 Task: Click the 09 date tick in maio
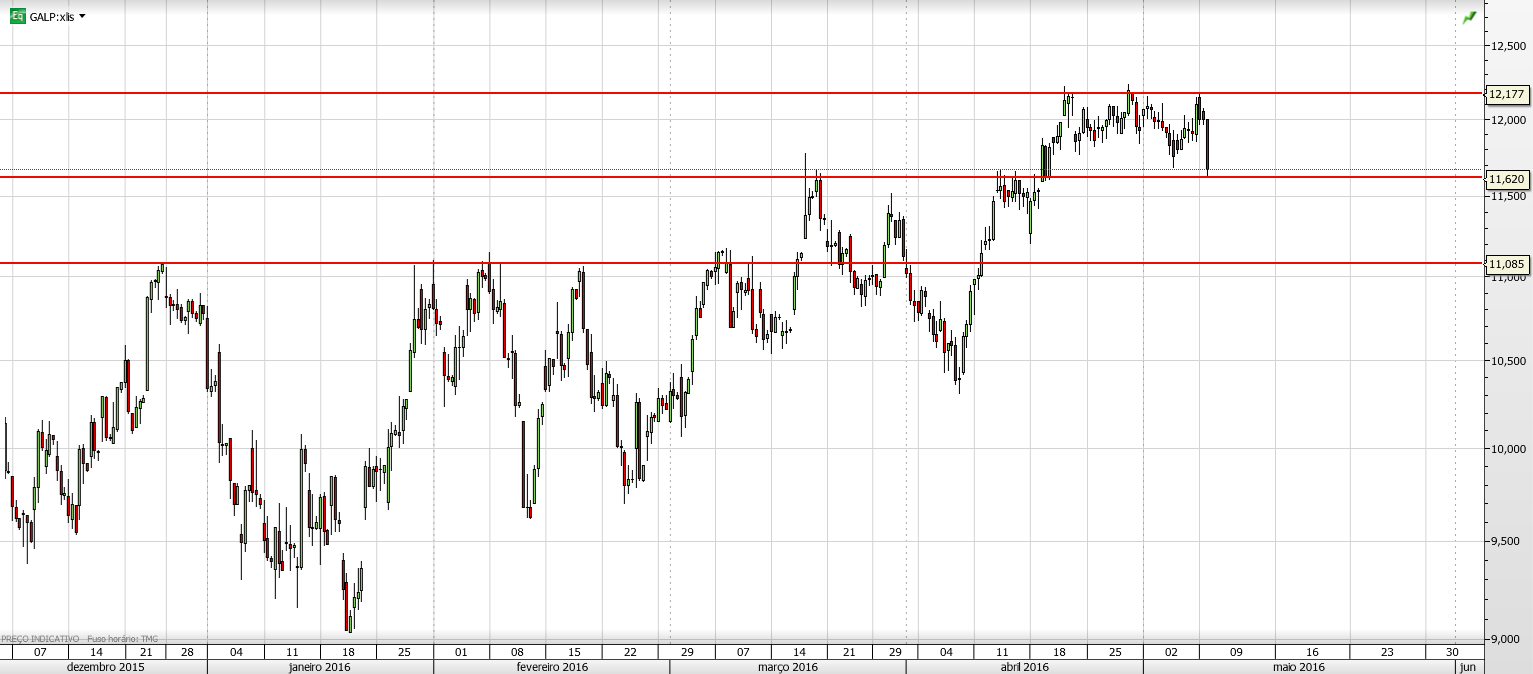coord(1236,652)
